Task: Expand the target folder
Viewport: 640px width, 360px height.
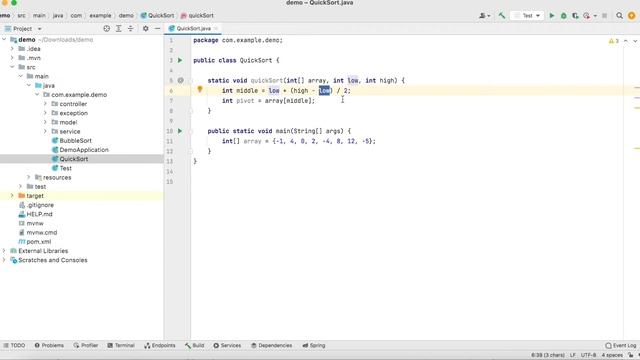Action: click(12, 196)
